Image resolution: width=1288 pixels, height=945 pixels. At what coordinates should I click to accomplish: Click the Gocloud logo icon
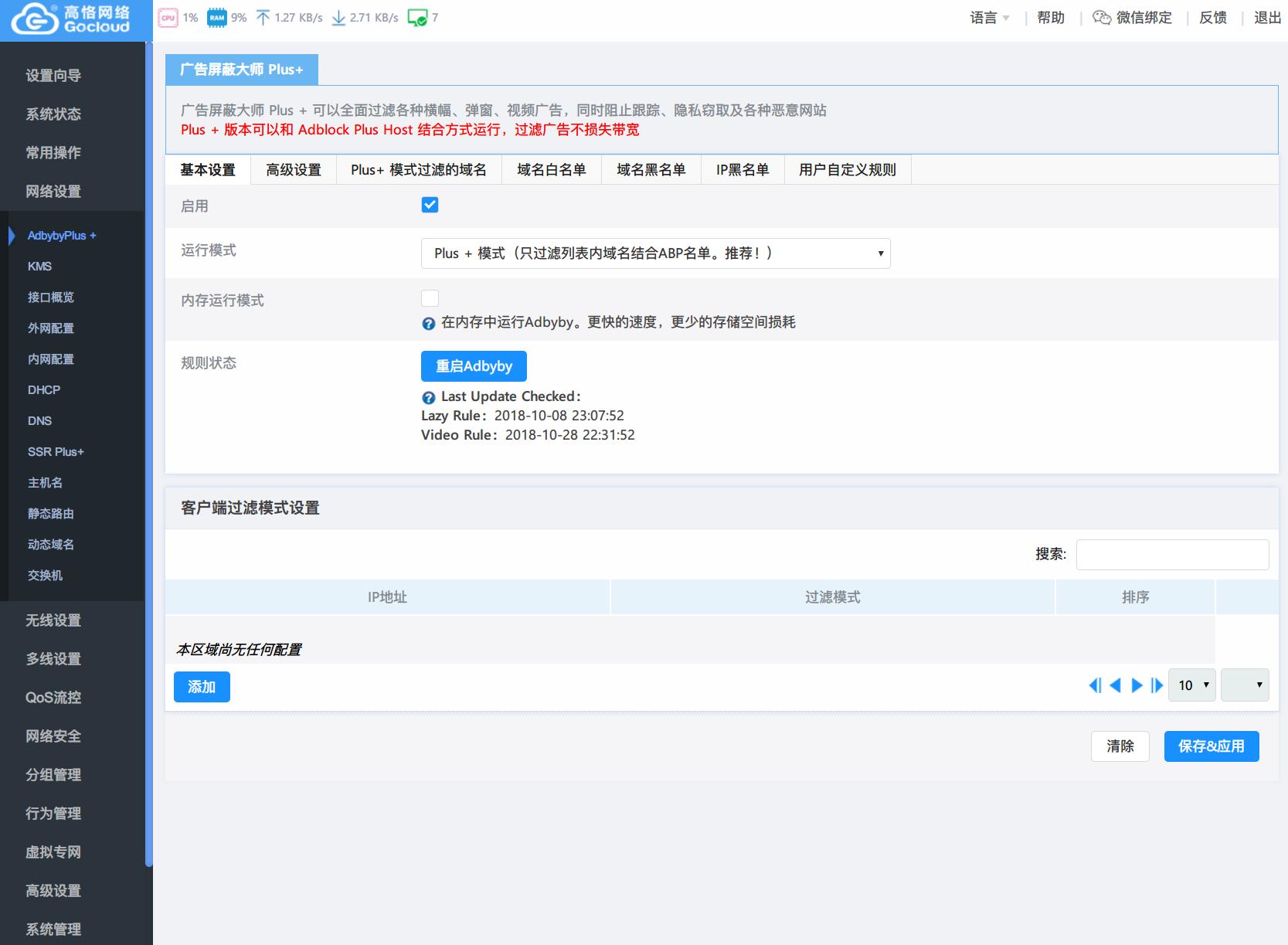tap(35, 19)
